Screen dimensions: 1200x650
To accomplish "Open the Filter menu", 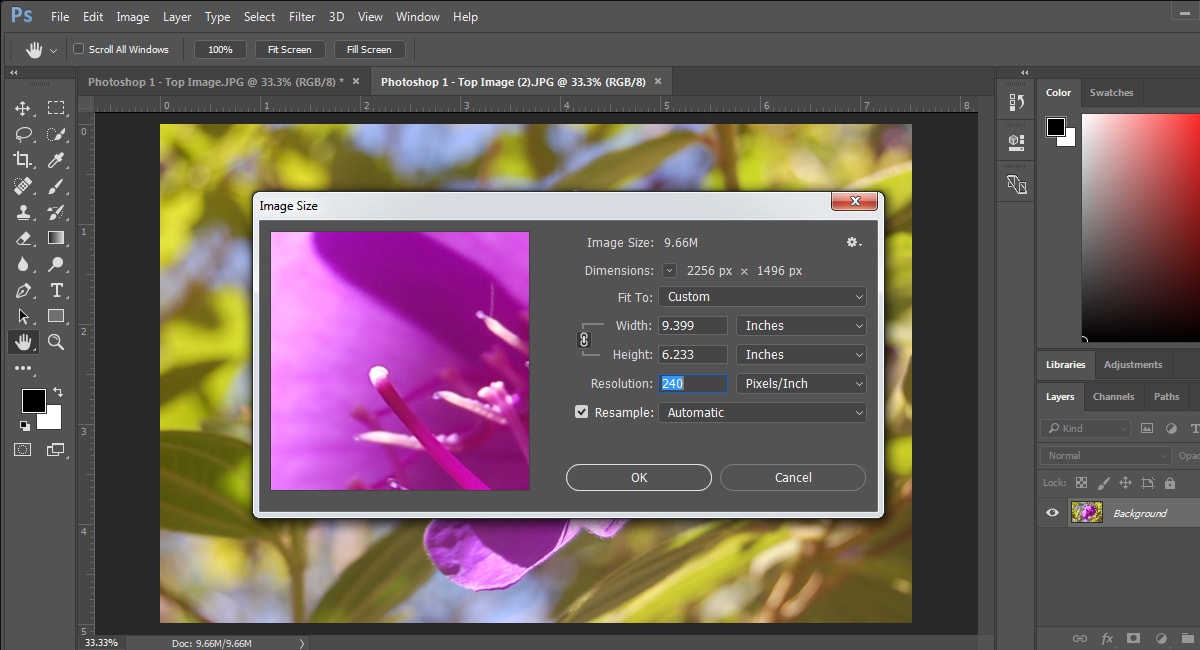I will coord(302,17).
